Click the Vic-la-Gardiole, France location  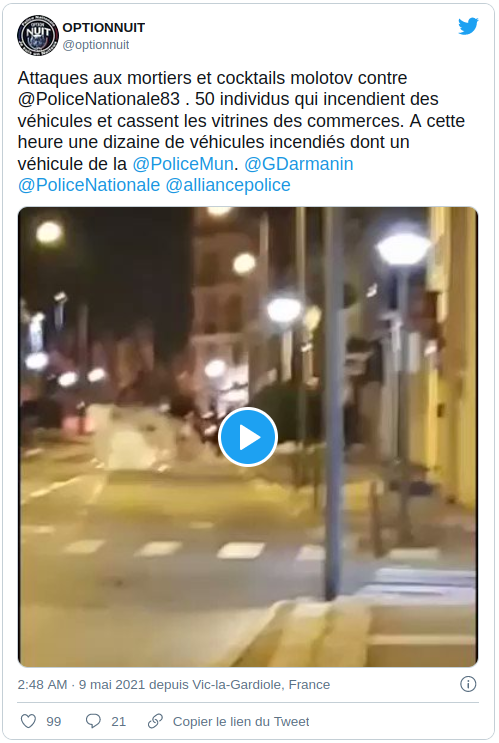coord(261,685)
